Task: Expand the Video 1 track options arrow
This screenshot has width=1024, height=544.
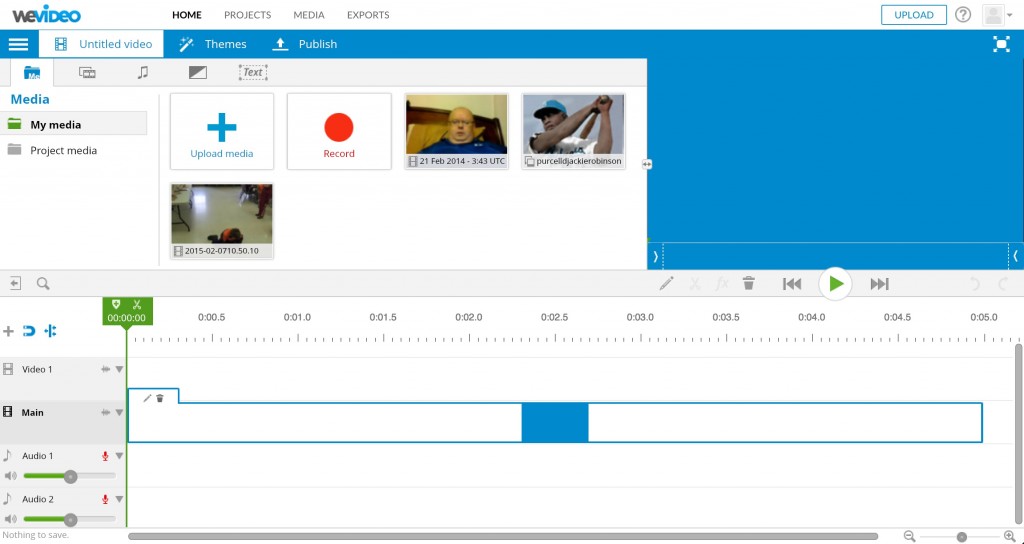Action: point(120,369)
